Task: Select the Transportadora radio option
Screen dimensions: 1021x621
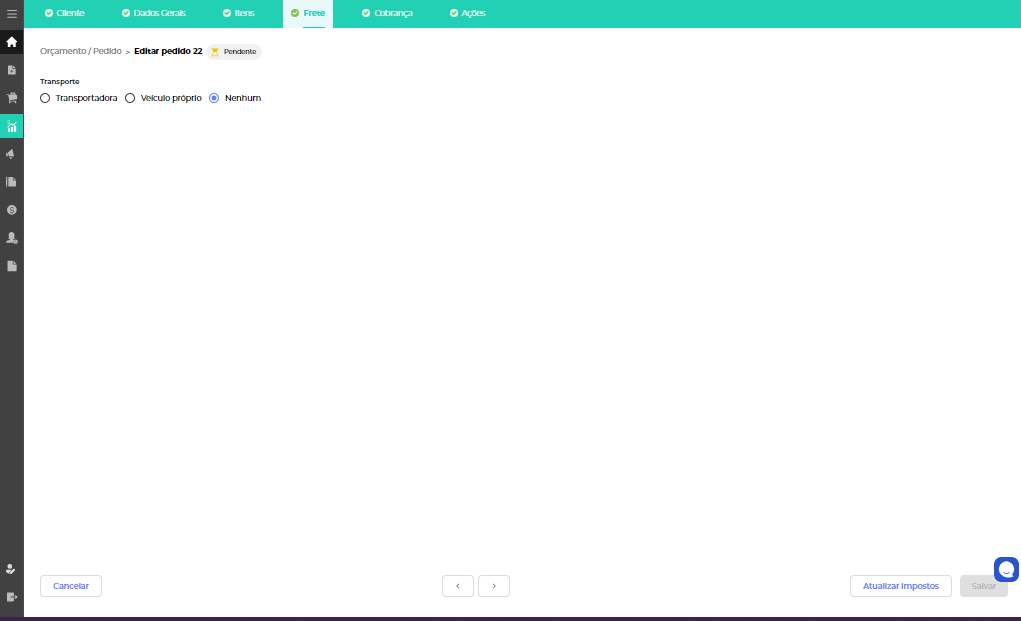Action: (x=45, y=98)
